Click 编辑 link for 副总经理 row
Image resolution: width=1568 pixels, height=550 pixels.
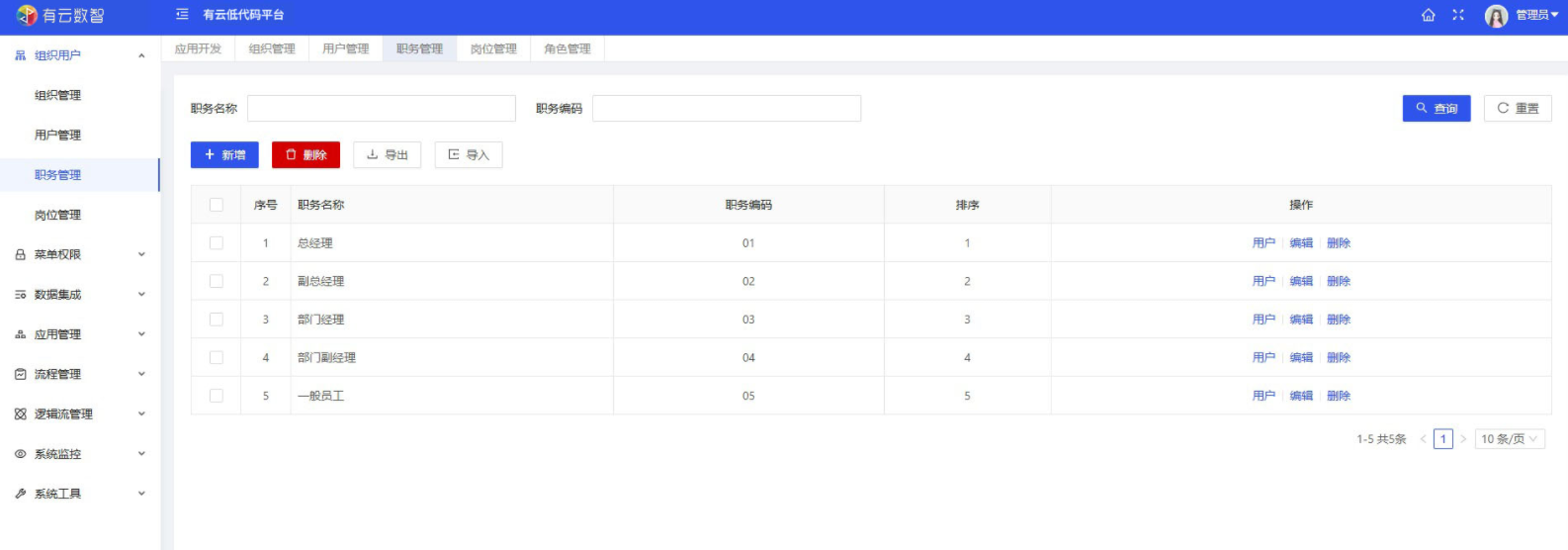1301,282
